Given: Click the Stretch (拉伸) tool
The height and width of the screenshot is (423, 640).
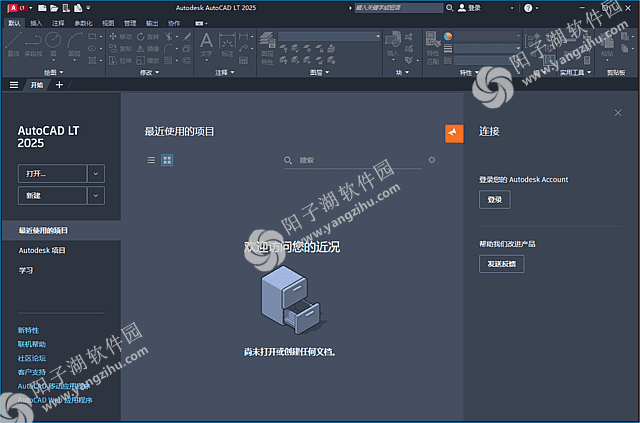Looking at the screenshot, I should pos(121,60).
